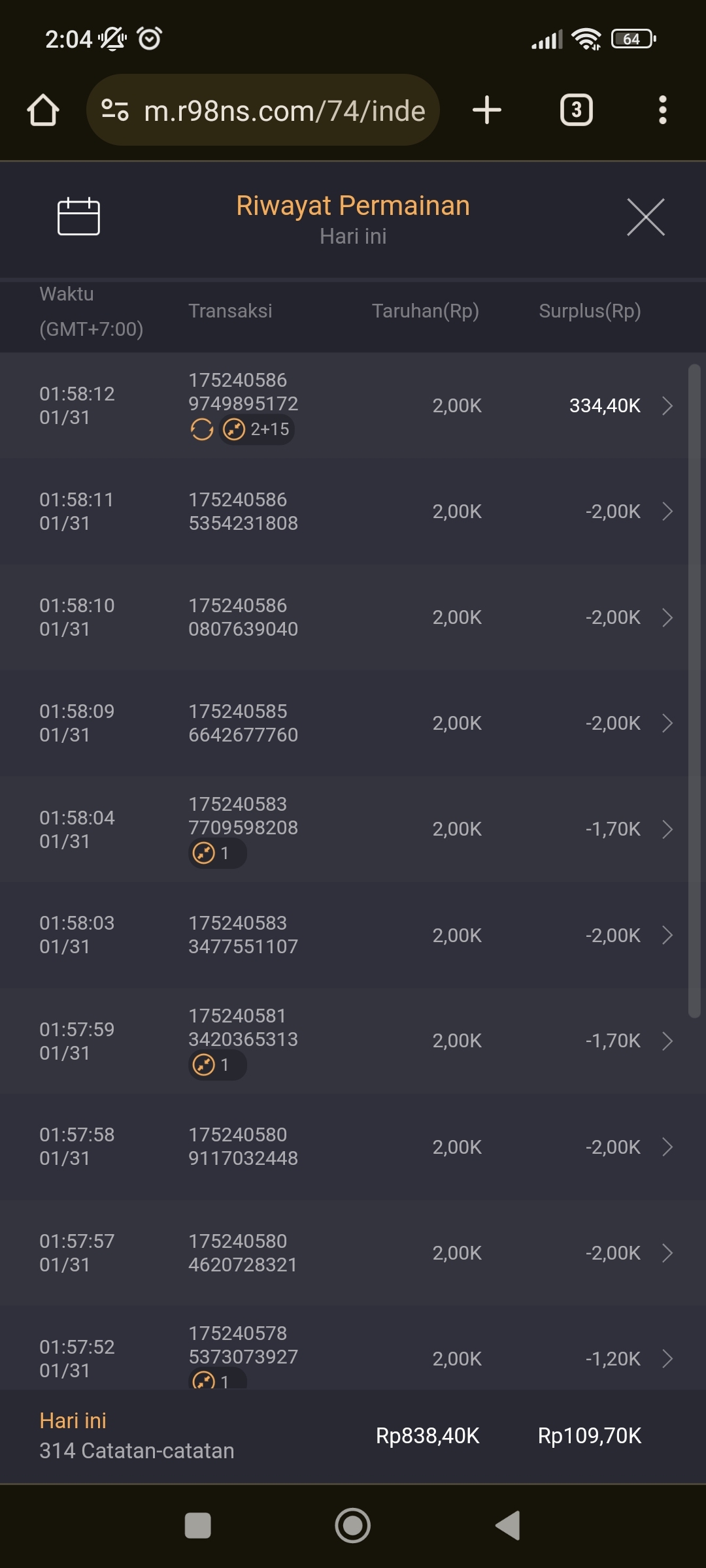Open the tab switcher showing 3 tabs

coord(576,110)
